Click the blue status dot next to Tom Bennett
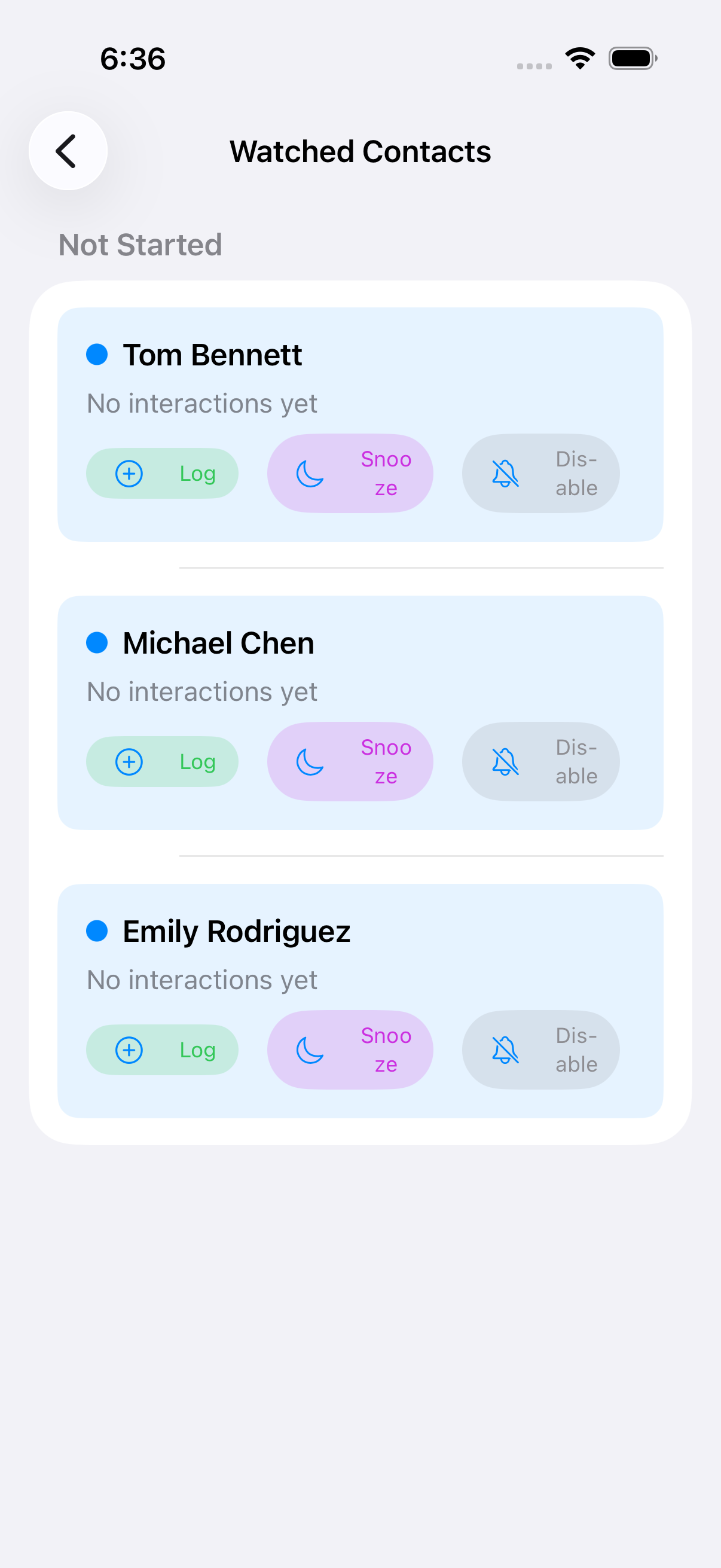721x1568 pixels. pos(98,354)
